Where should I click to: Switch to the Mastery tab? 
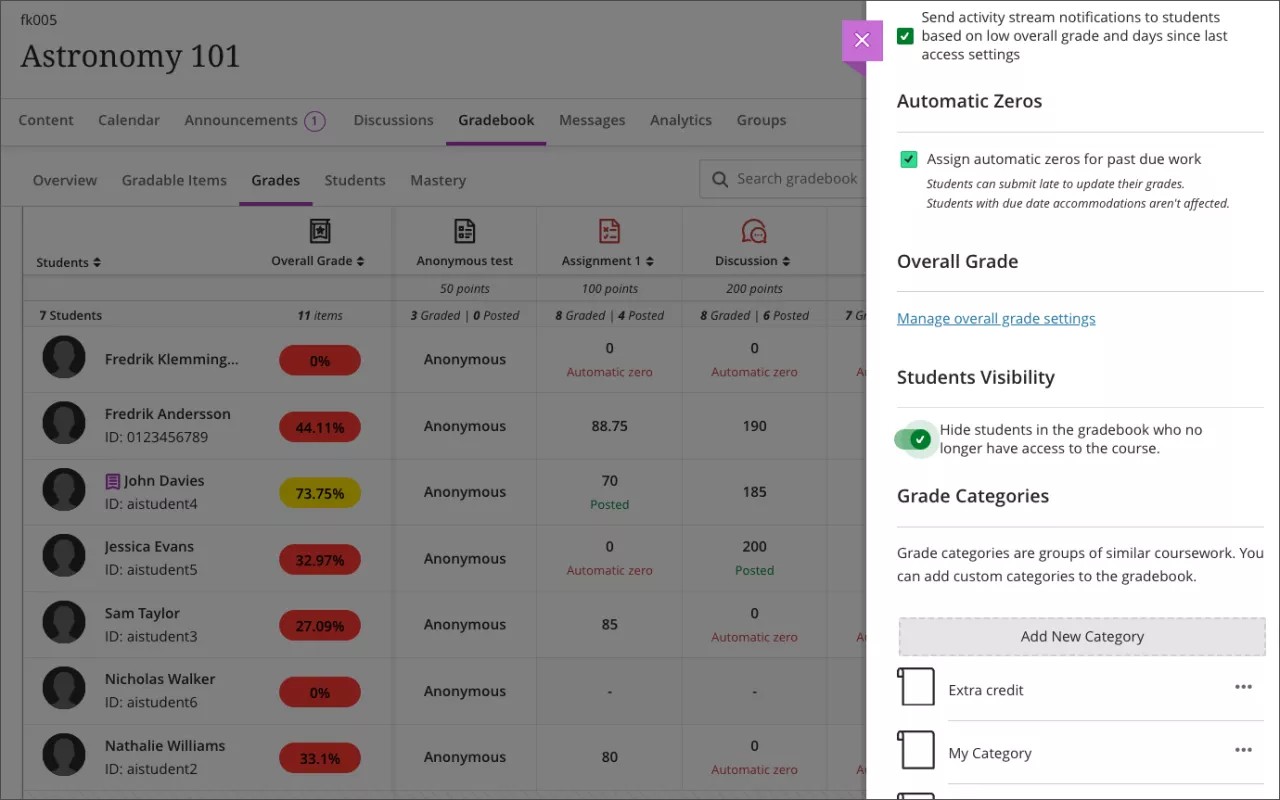click(x=437, y=180)
